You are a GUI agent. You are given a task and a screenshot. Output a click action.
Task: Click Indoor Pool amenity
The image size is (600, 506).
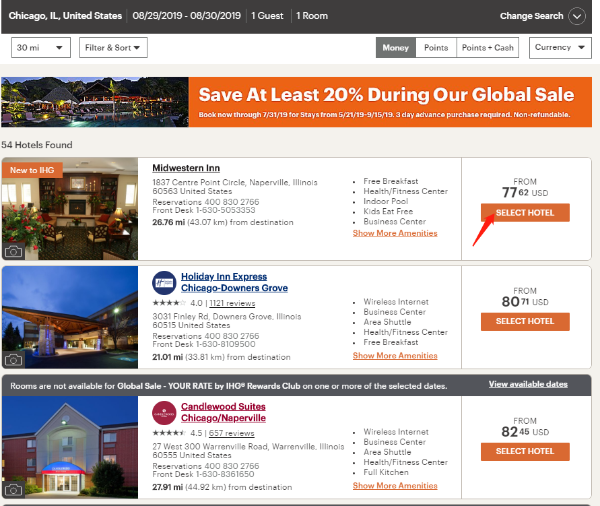[x=386, y=201]
